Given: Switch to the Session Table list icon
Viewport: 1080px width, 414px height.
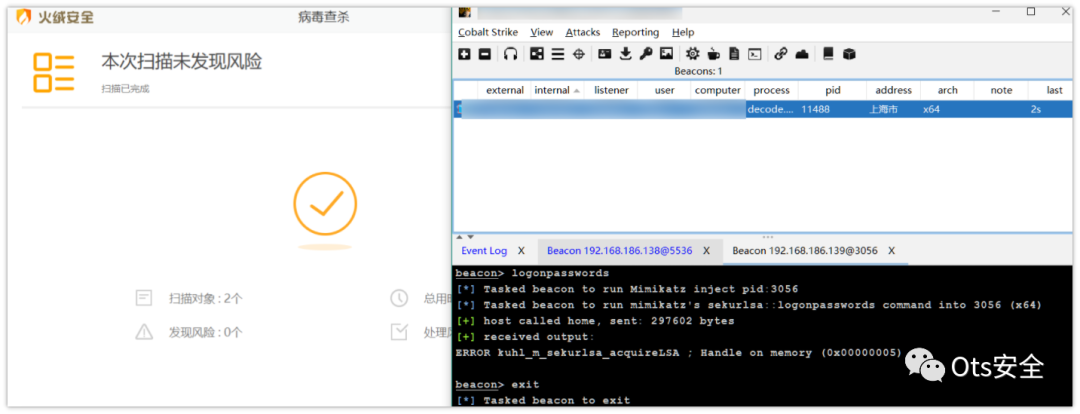Looking at the screenshot, I should click(557, 54).
